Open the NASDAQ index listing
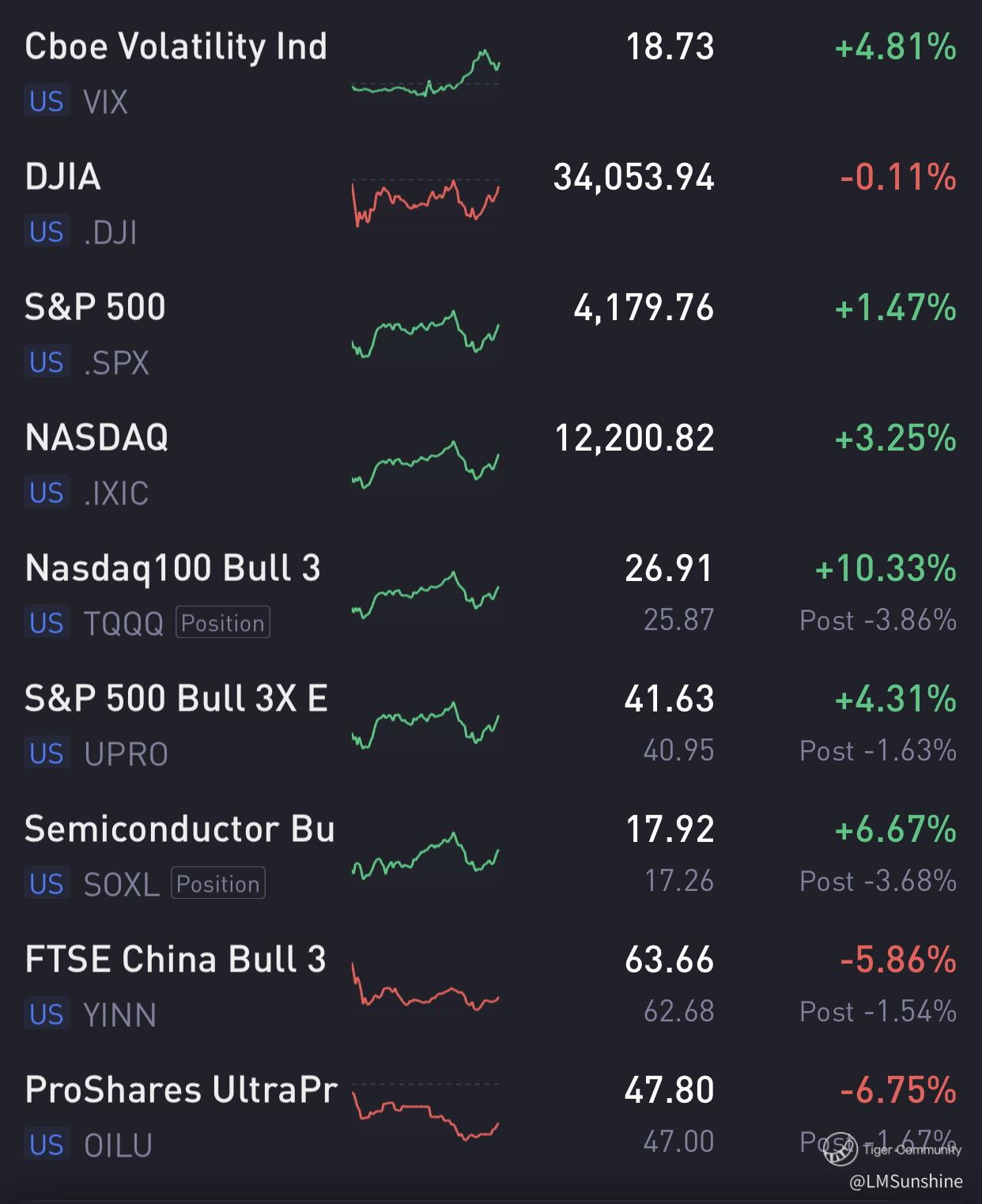Viewport: 982px width, 1204px height. pos(96,438)
